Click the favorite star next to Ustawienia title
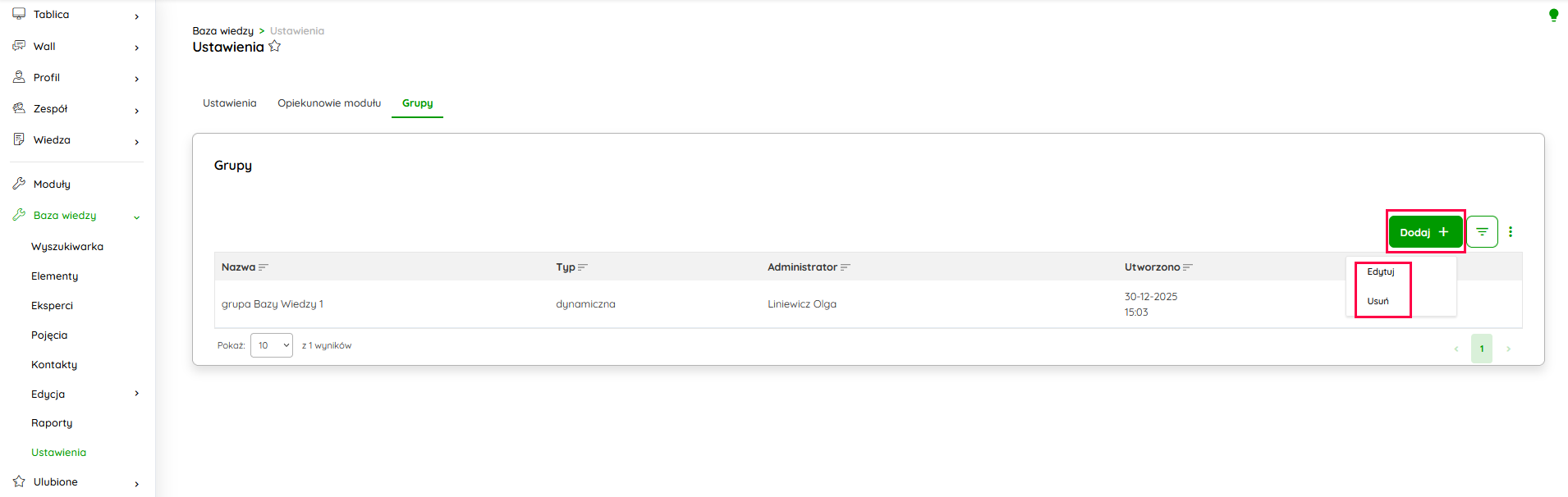The image size is (1568, 497). pos(275,47)
